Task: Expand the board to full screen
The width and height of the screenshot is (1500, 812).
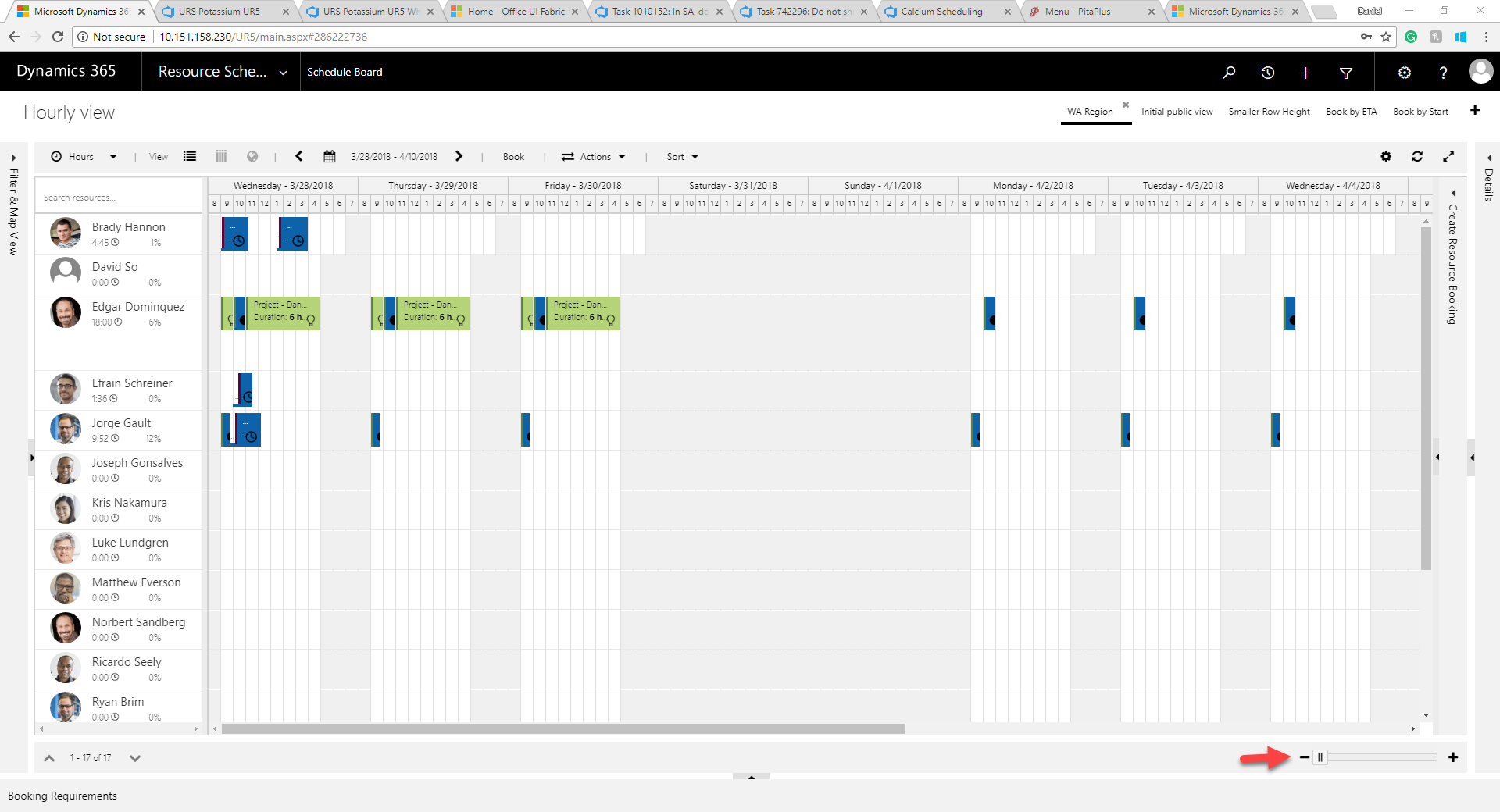Action: click(x=1448, y=156)
